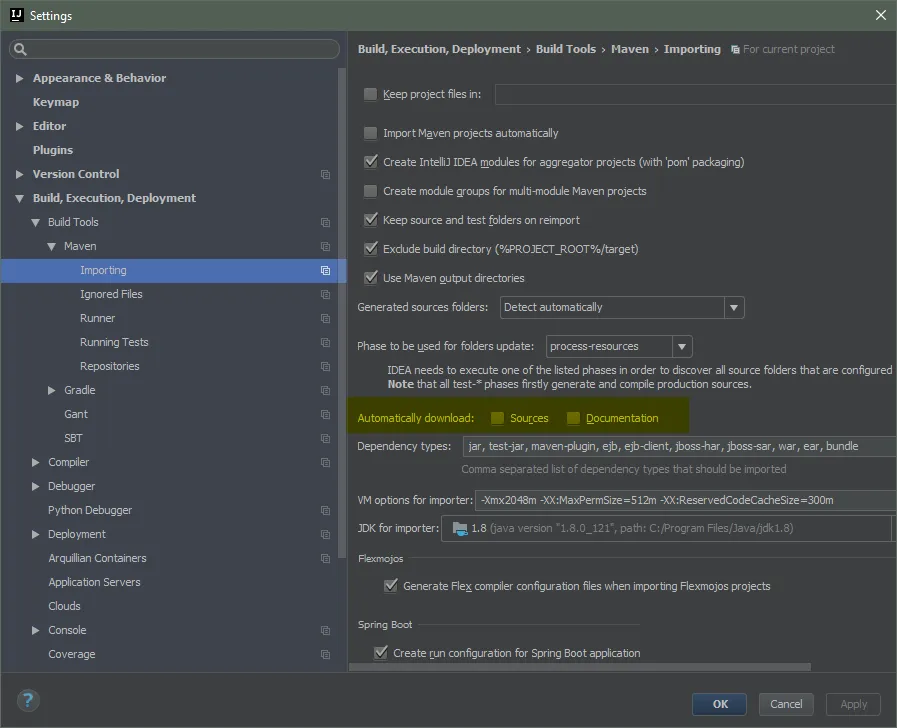The width and height of the screenshot is (897, 728).
Task: Click the search magnifier icon
Action: point(20,49)
